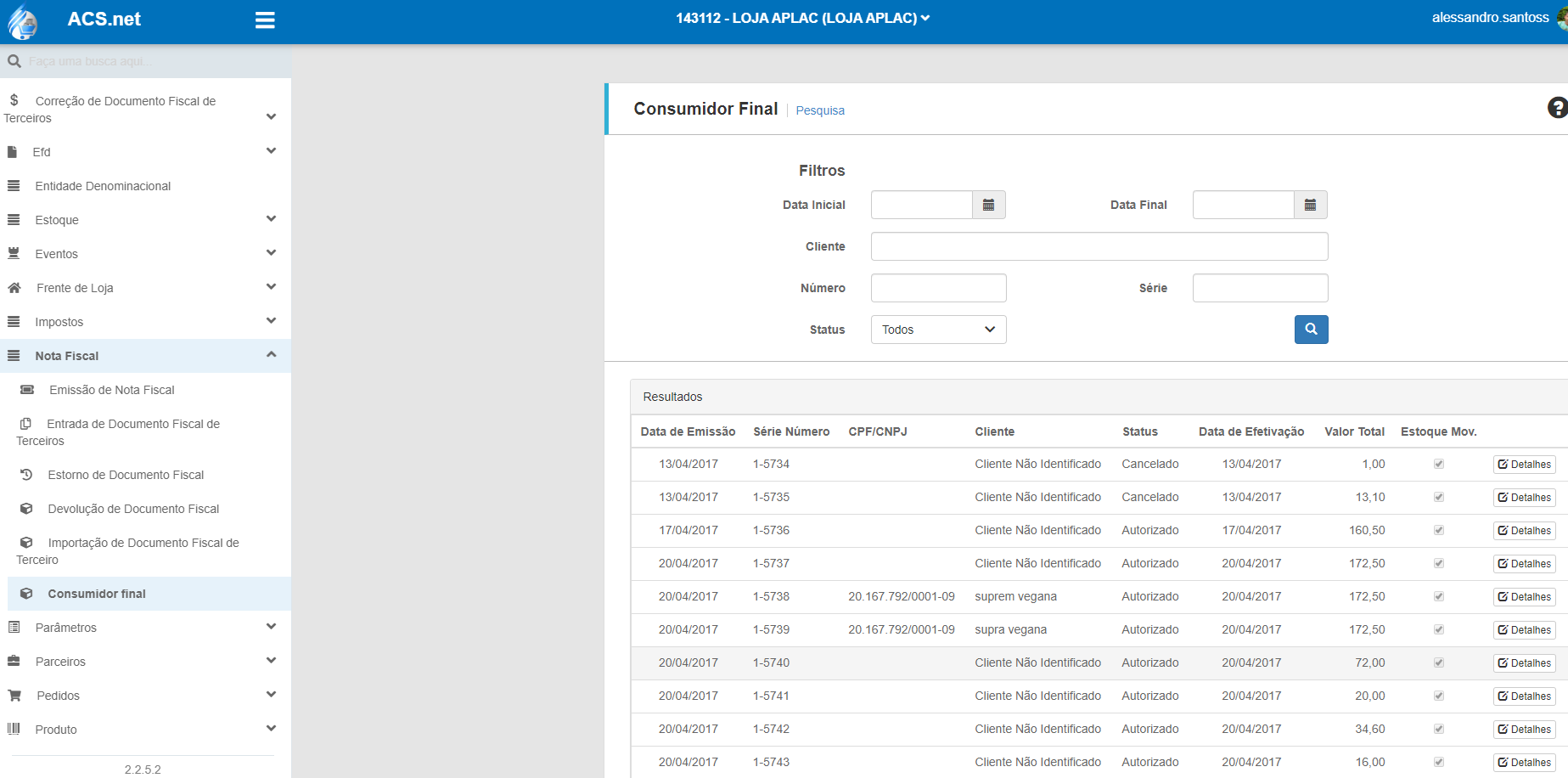Image resolution: width=1568 pixels, height=778 pixels.
Task: Toggle Estoque Mov. checkbox for 1-5734
Action: pos(1439,464)
